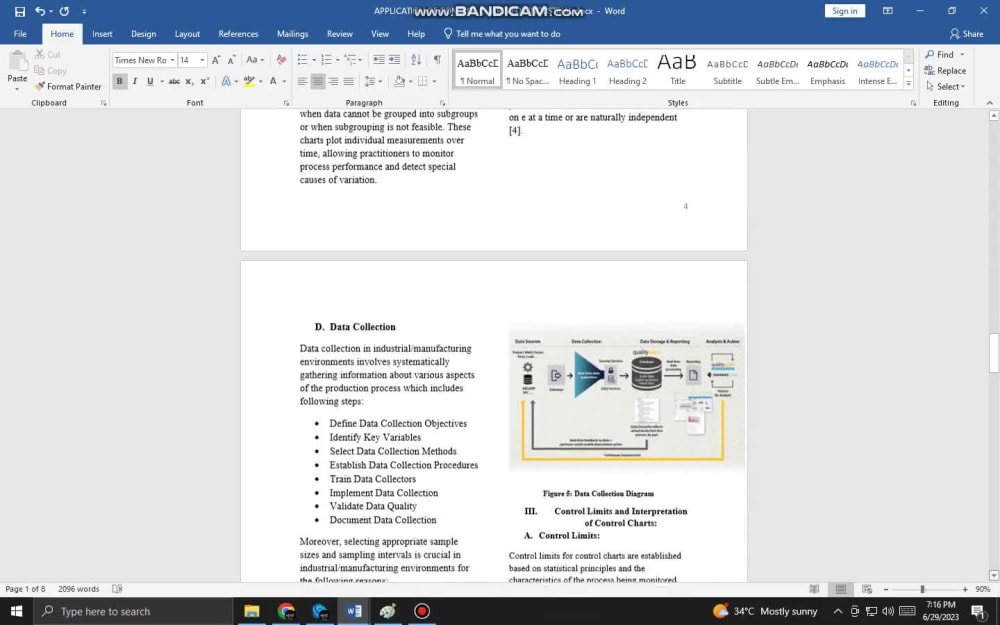Click the Data Collection Diagram image

pyautogui.click(x=626, y=399)
